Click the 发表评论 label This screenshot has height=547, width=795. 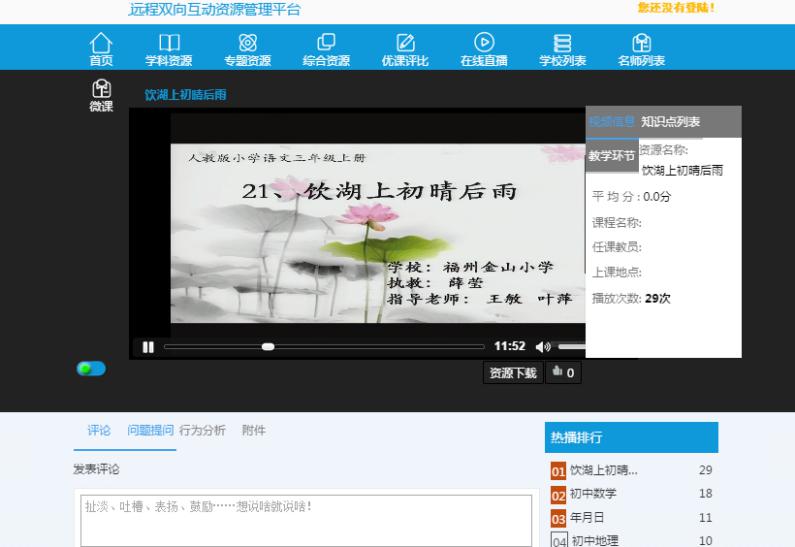[x=96, y=469]
